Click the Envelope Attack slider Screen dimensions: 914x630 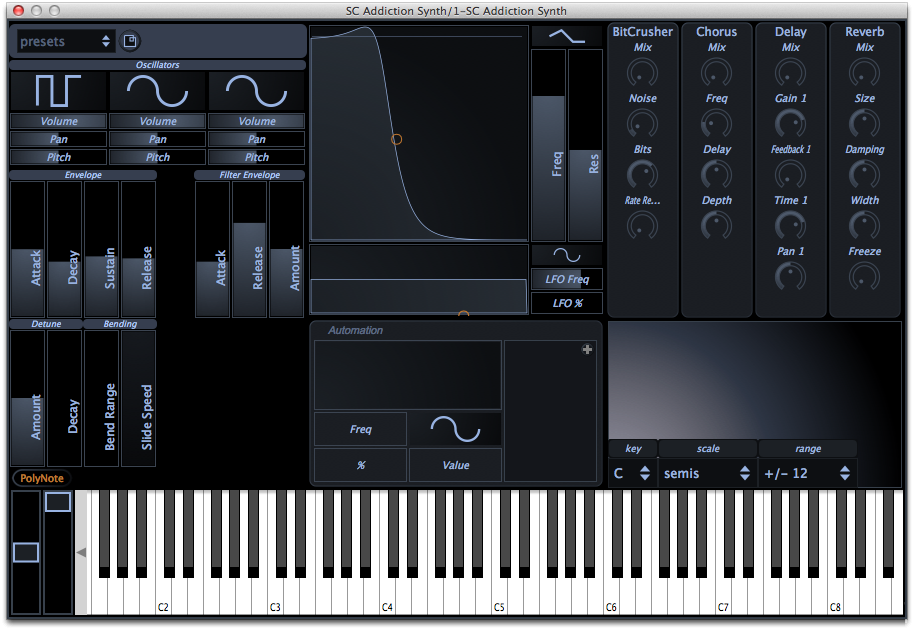click(x=27, y=249)
